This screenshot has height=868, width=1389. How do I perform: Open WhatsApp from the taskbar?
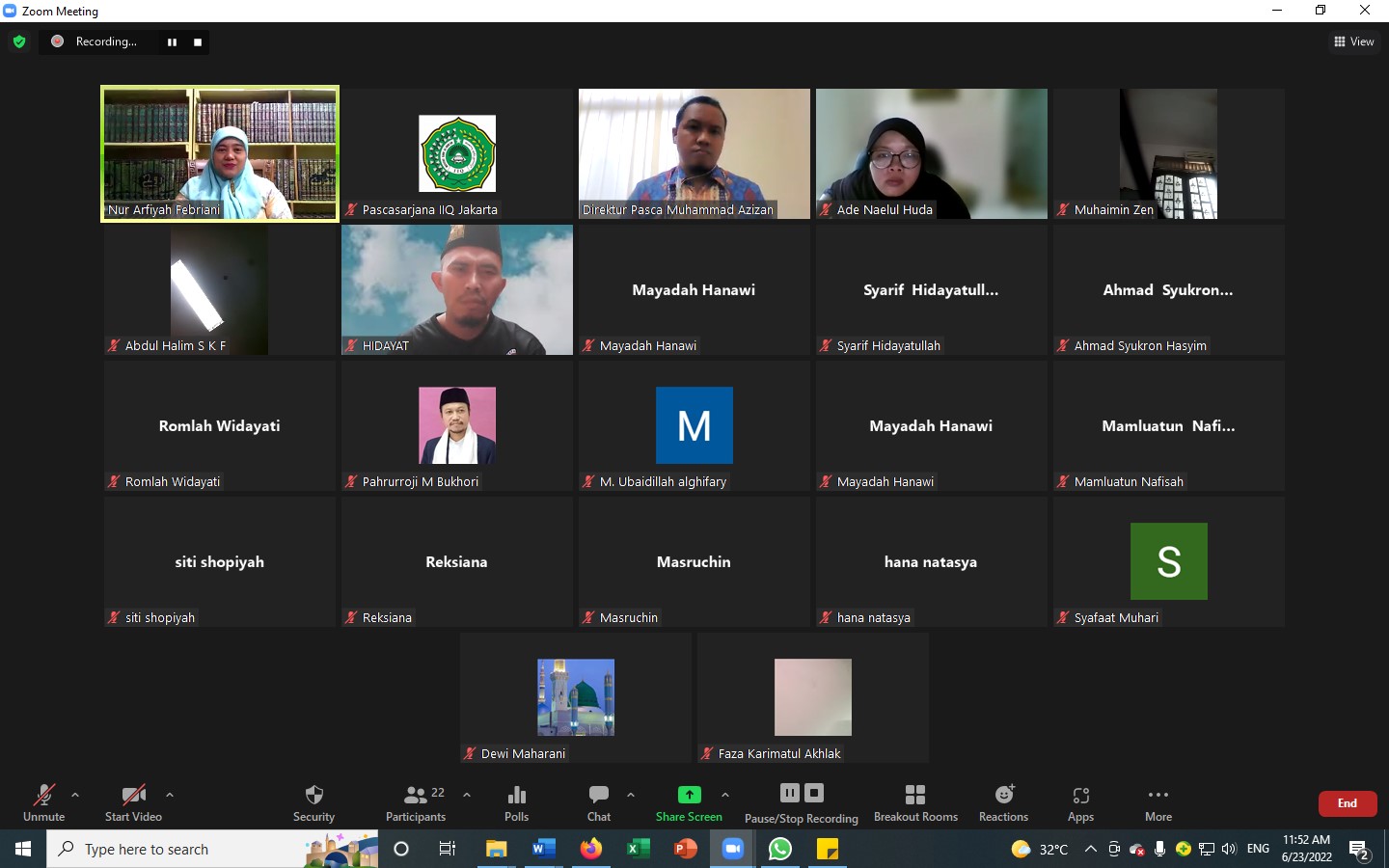point(779,849)
